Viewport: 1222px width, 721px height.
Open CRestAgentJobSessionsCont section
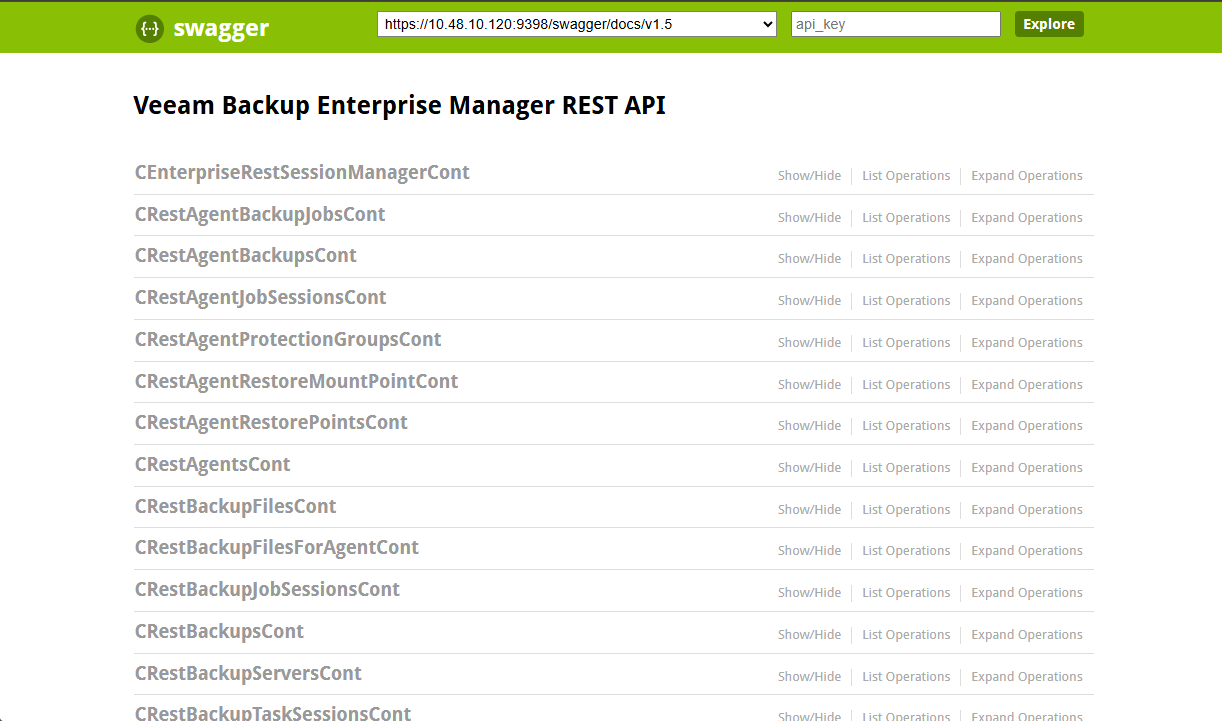pyautogui.click(x=261, y=298)
